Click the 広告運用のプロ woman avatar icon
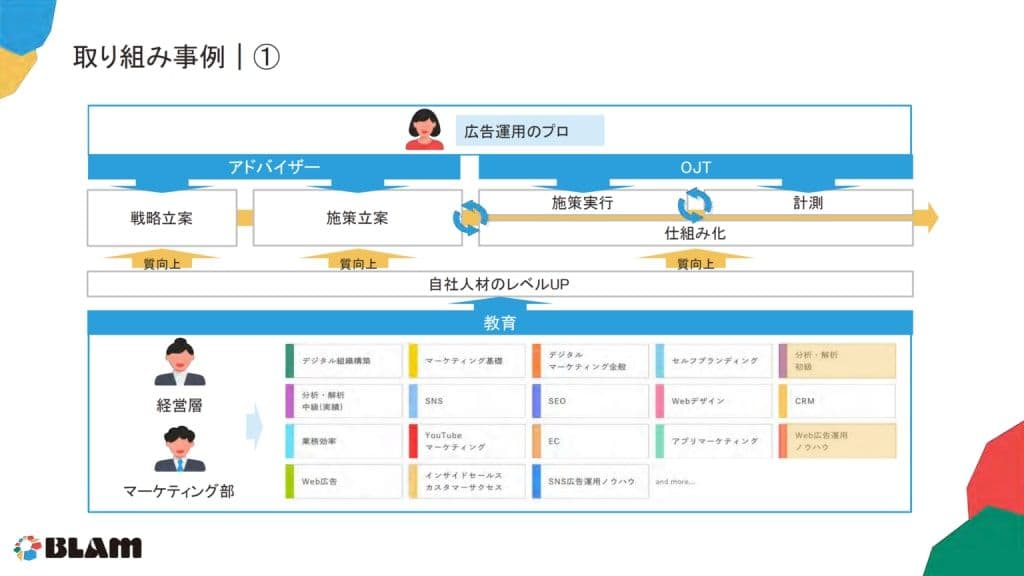This screenshot has height=576, width=1024. (425, 130)
